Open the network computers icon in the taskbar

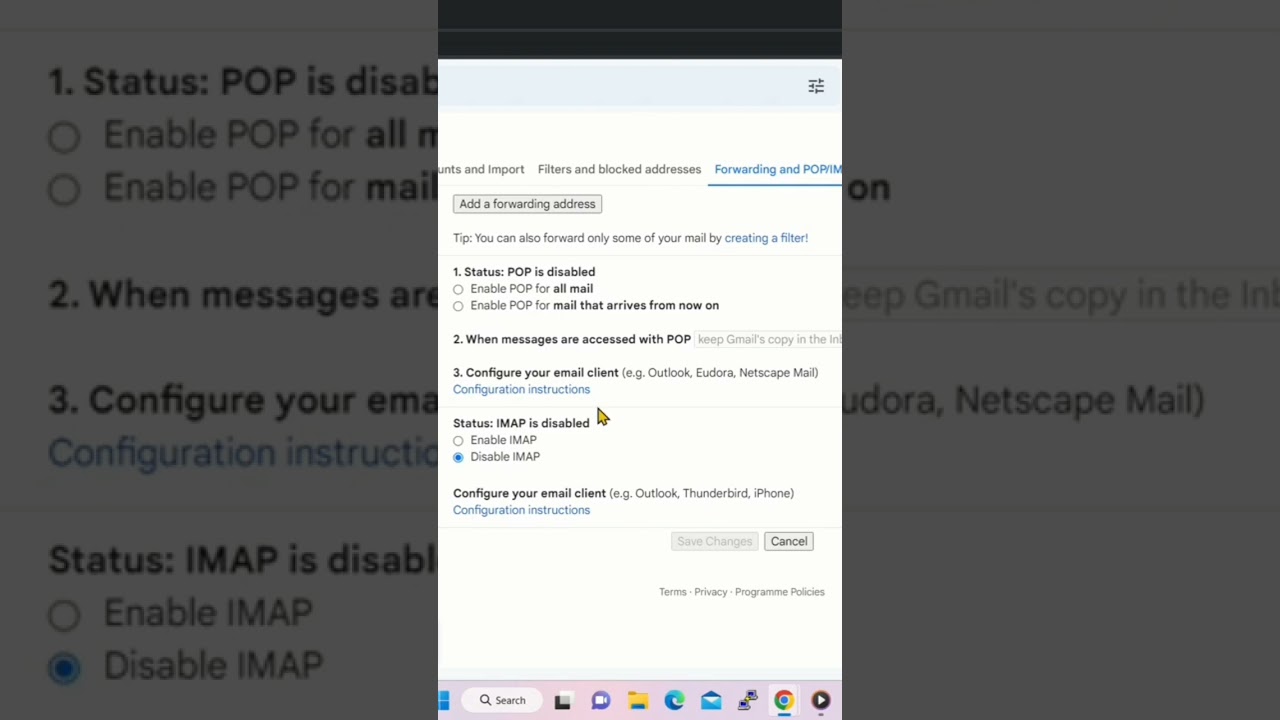(x=747, y=701)
